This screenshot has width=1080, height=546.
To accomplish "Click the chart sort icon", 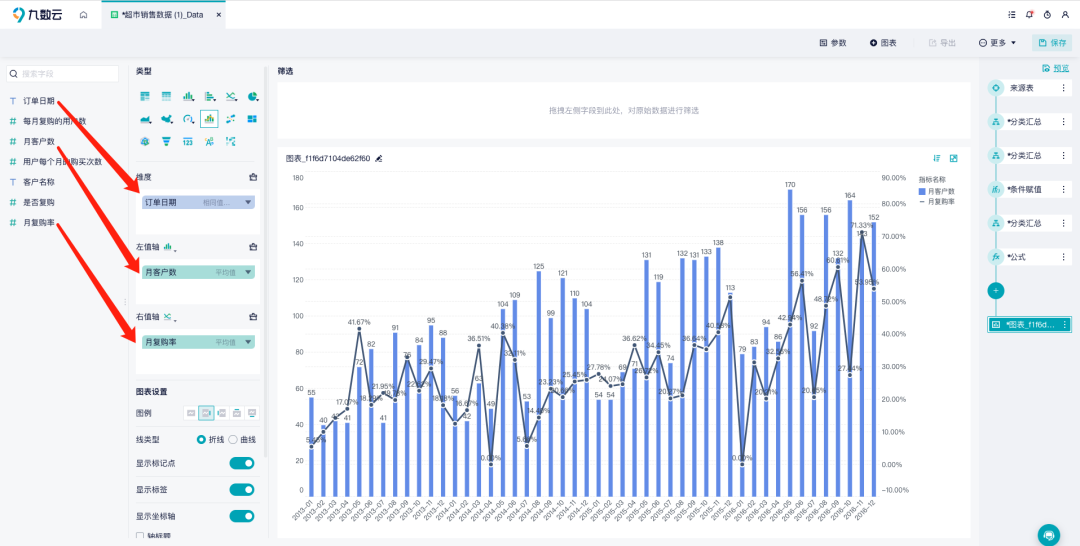I will pyautogui.click(x=937, y=158).
